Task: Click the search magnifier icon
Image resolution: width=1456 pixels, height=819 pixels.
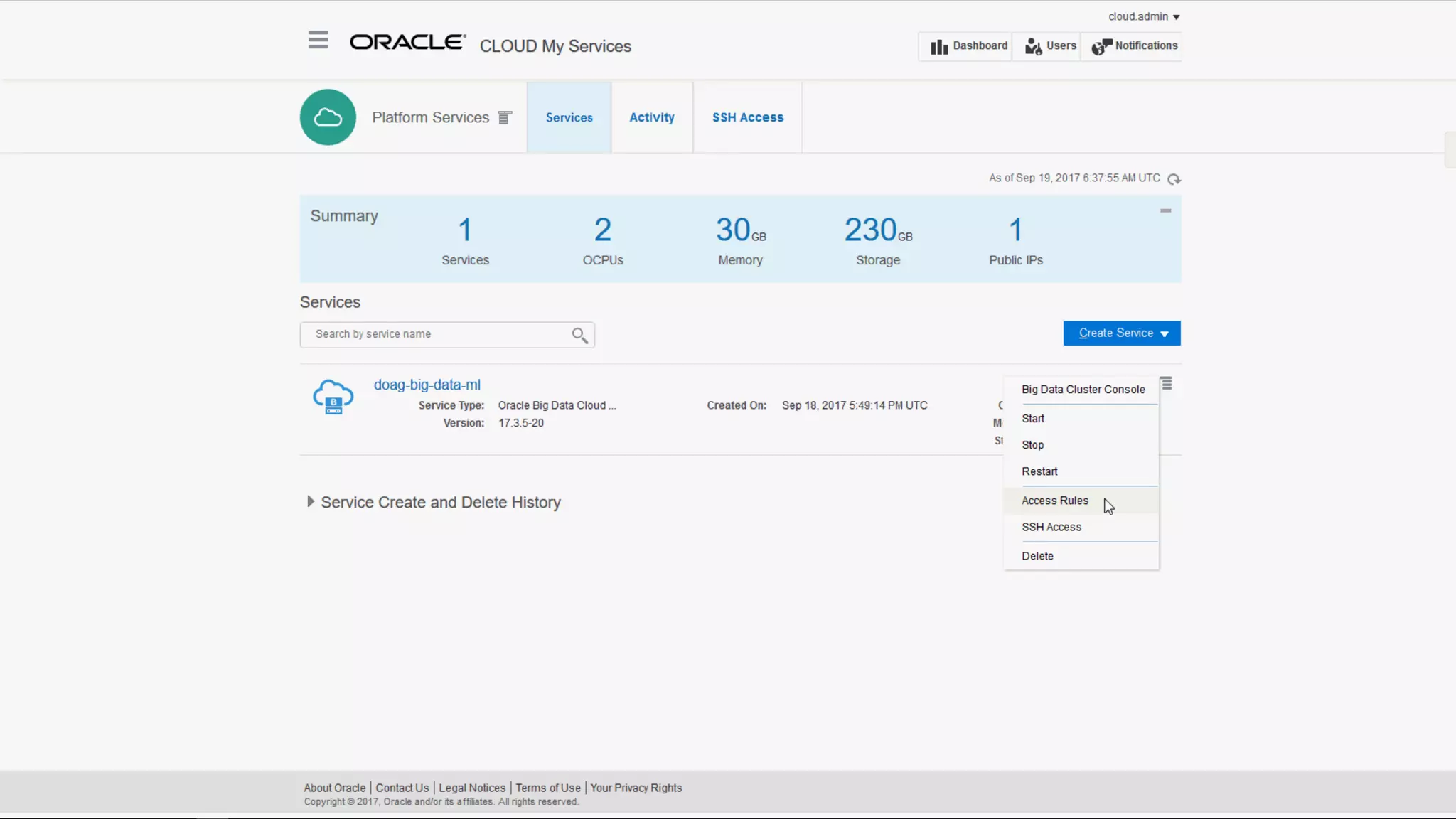Action: [x=579, y=335]
